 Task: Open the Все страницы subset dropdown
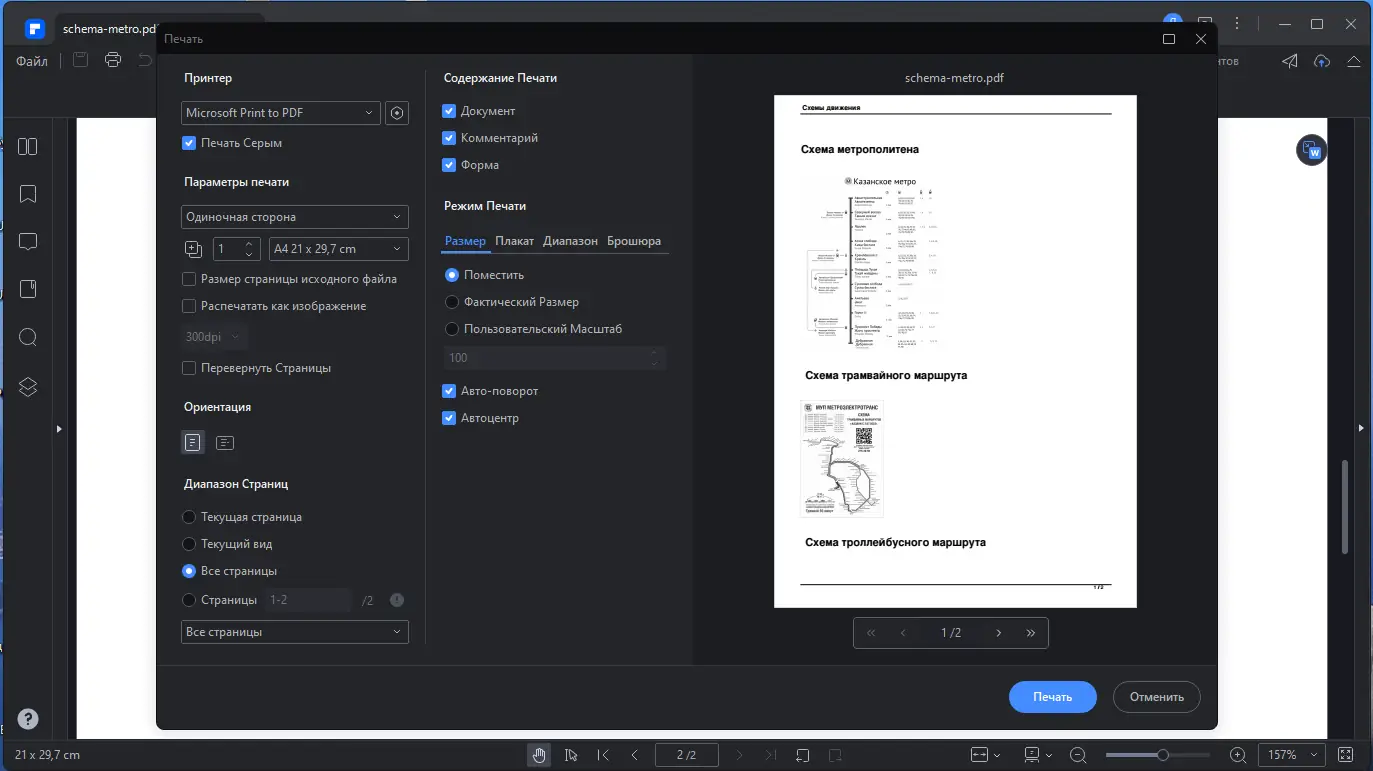[x=295, y=632]
